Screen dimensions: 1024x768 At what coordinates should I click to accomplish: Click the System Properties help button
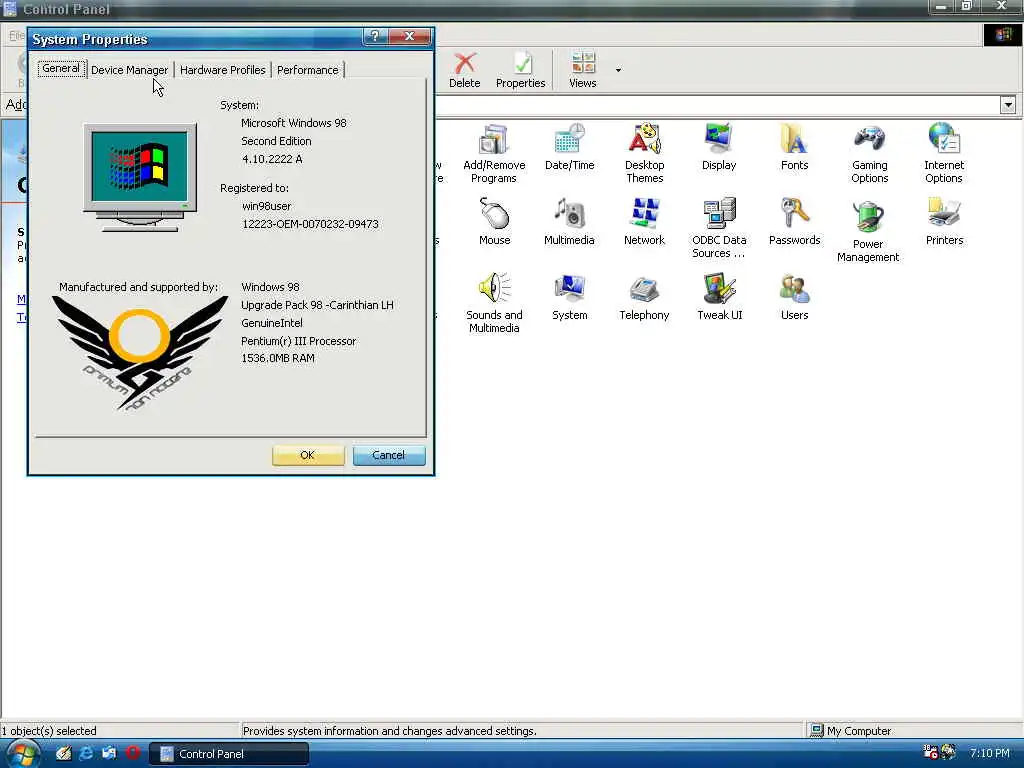pyautogui.click(x=375, y=36)
